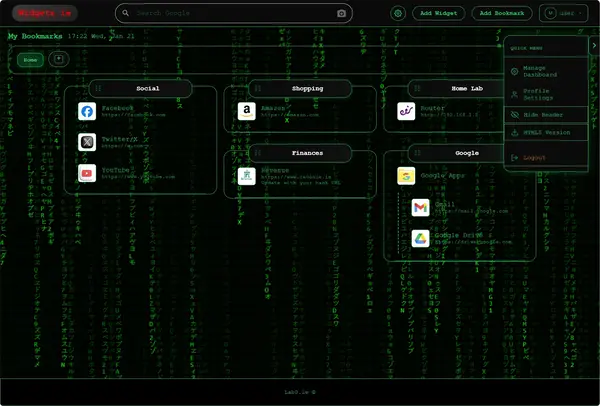Open the Facebook bookmark icon
Image resolution: width=600 pixels, height=406 pixels.
coord(87,112)
